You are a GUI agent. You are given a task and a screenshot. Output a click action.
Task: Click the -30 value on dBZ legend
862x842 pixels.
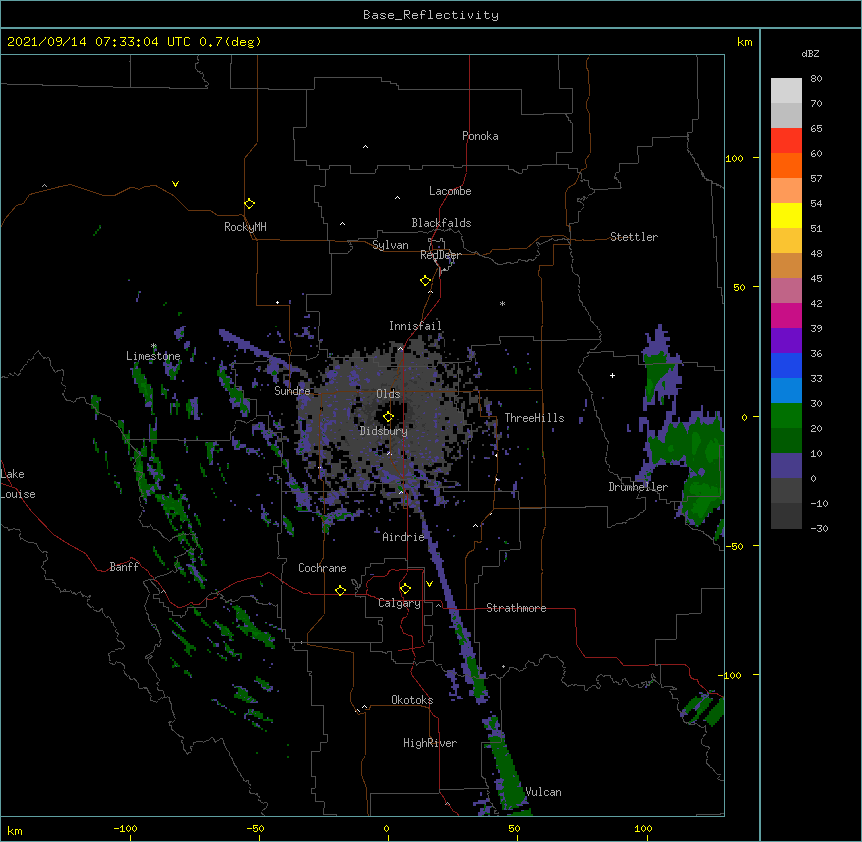819,528
